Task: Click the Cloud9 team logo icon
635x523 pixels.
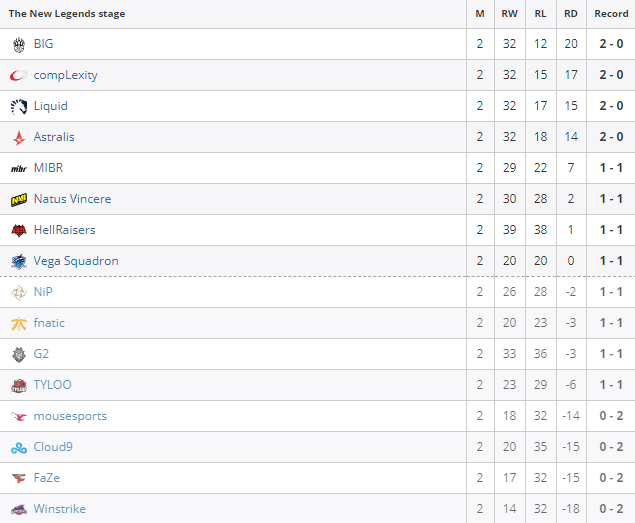Action: [x=19, y=447]
